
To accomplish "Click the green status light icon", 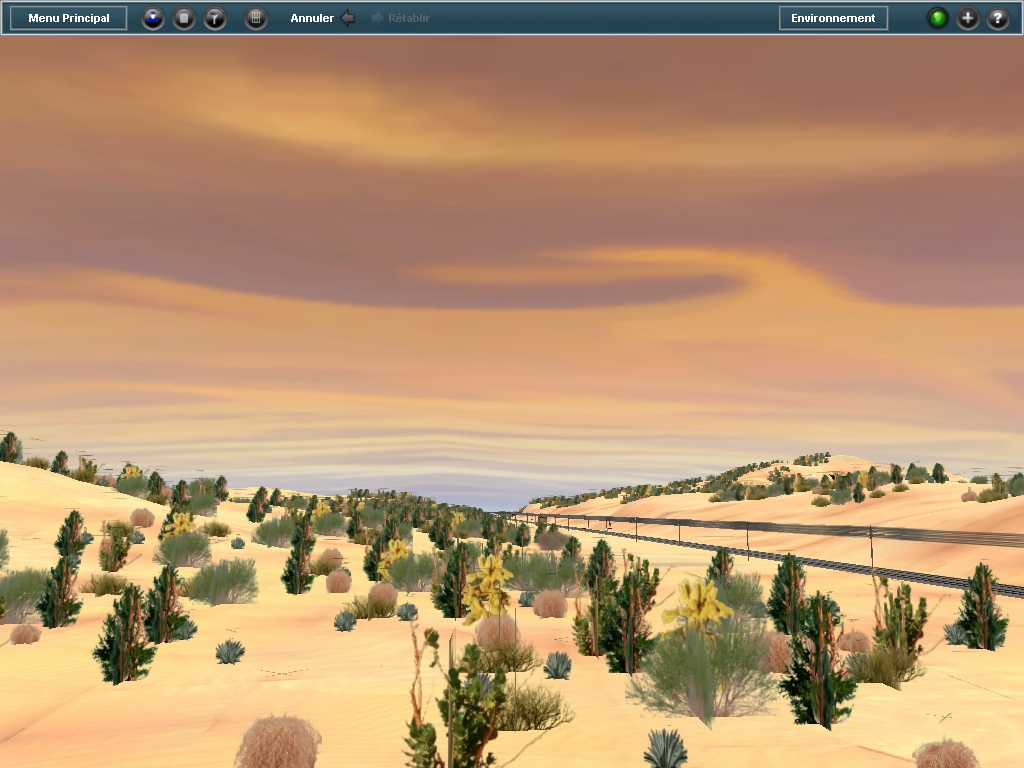I will pyautogui.click(x=938, y=18).
